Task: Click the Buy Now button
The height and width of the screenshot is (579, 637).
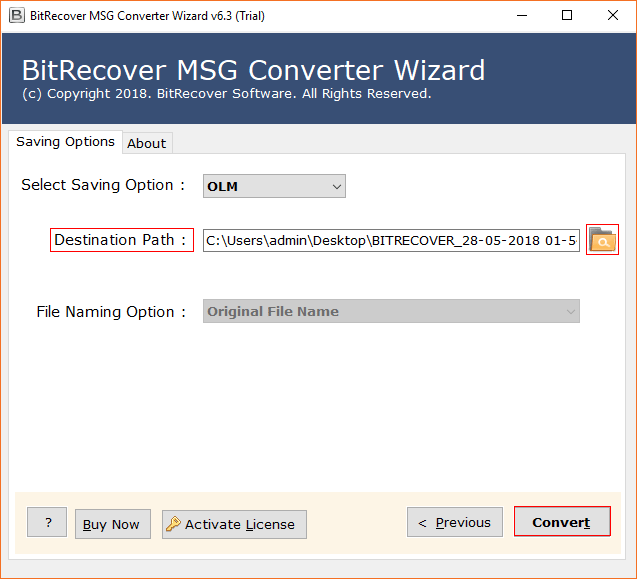Action: 113,525
